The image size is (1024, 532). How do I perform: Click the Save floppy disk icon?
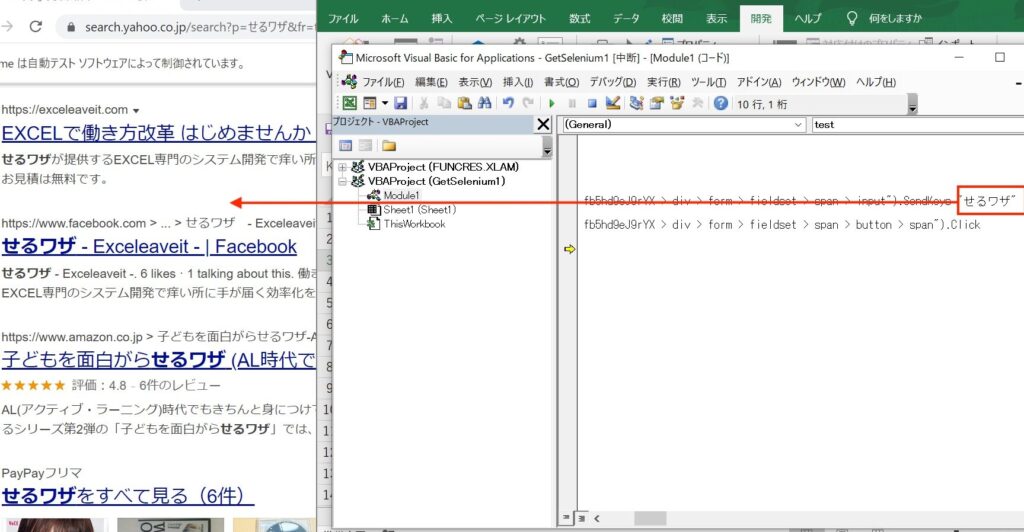pyautogui.click(x=400, y=103)
